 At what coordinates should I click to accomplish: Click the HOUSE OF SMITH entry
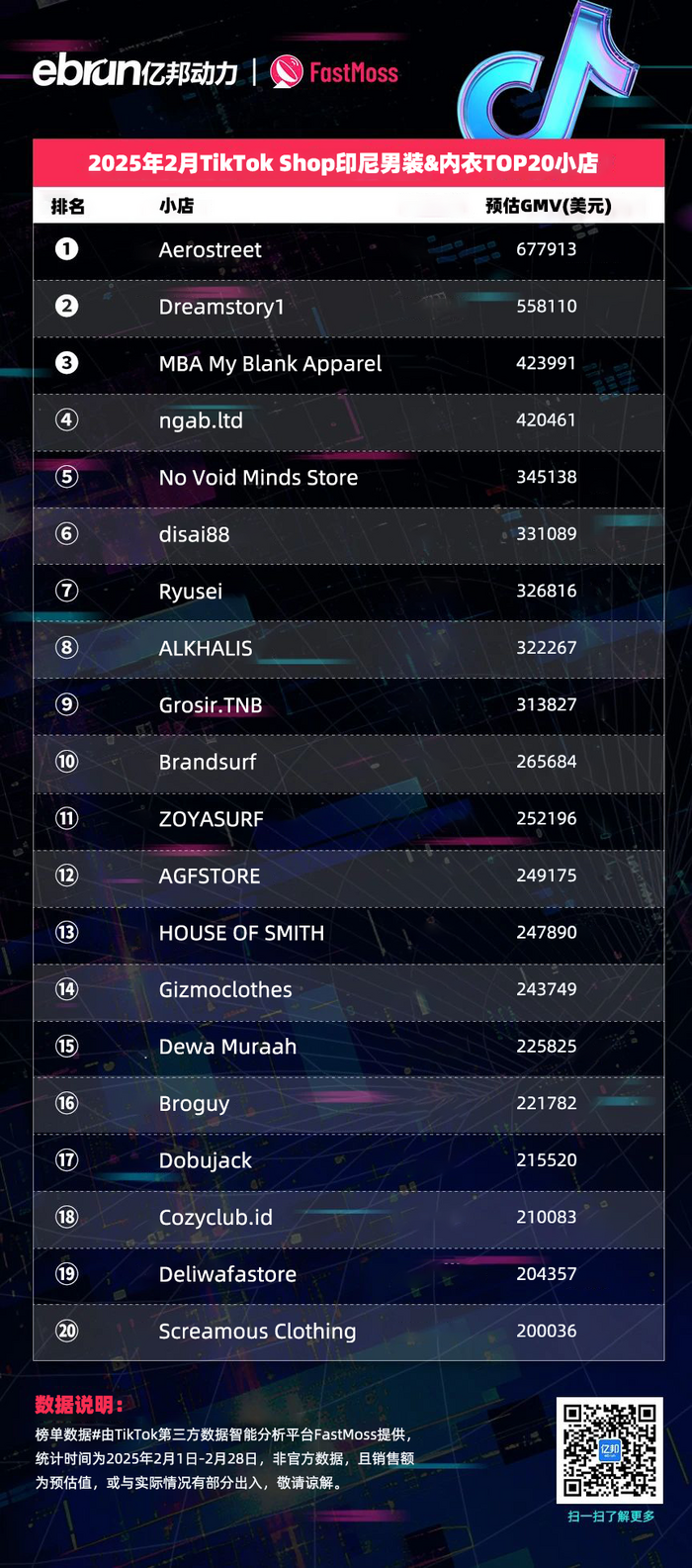click(241, 933)
